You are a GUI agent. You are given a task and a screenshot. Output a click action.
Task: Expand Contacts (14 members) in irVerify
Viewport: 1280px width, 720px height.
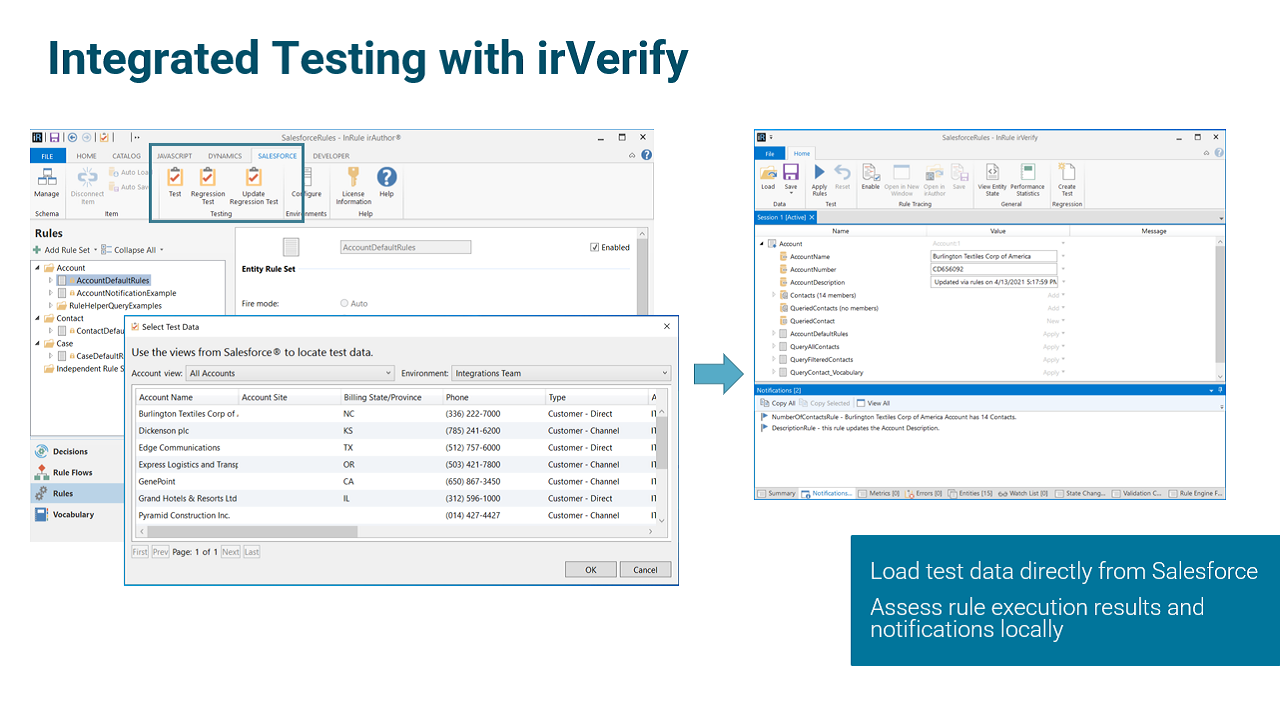(x=773, y=295)
